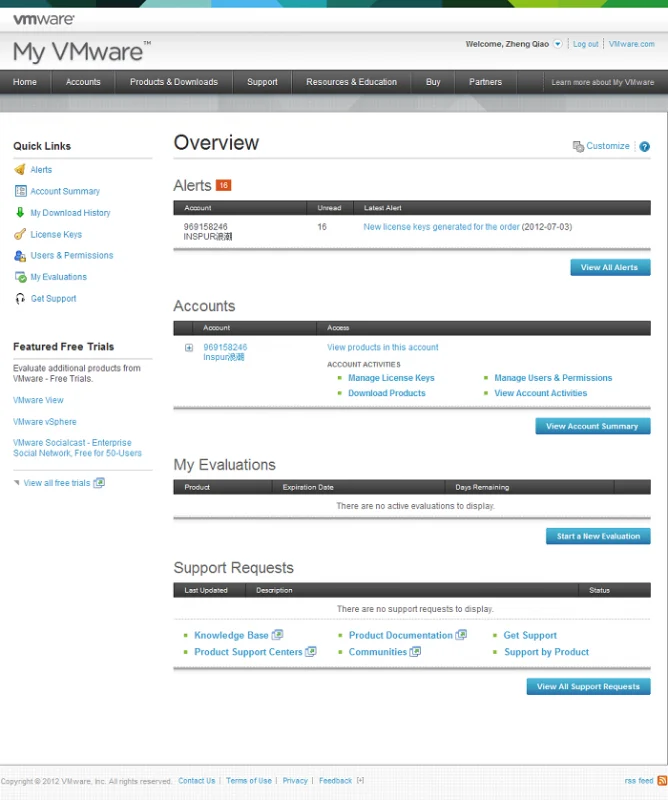Open the VMware View free trial link
Image resolution: width=668 pixels, height=800 pixels.
click(x=38, y=400)
